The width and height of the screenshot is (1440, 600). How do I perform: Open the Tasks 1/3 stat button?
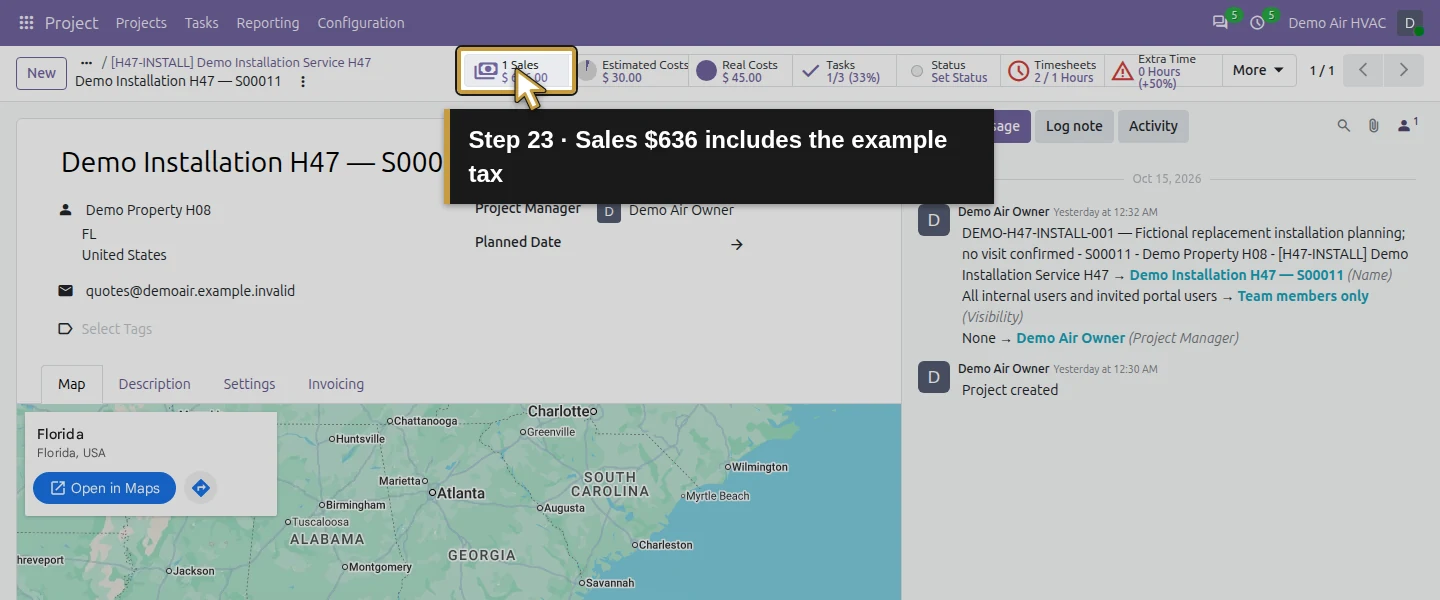(842, 70)
